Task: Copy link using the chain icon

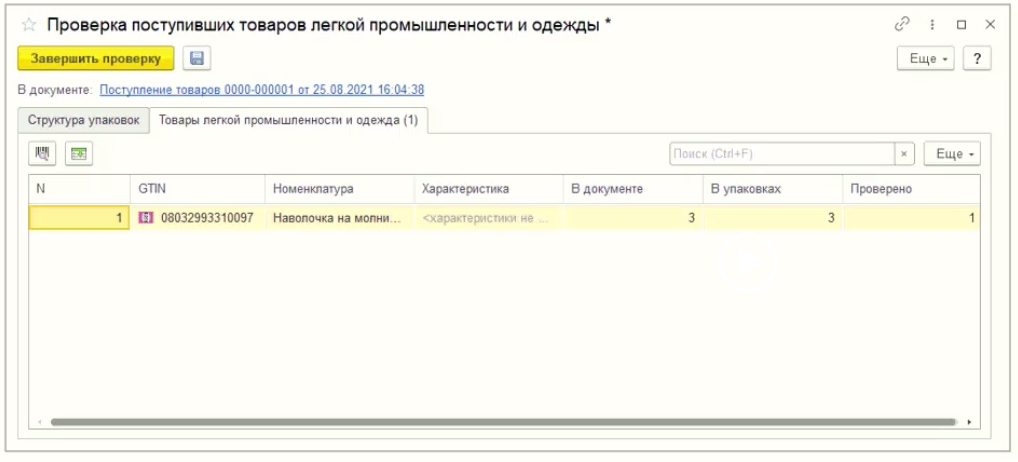Action: point(903,25)
